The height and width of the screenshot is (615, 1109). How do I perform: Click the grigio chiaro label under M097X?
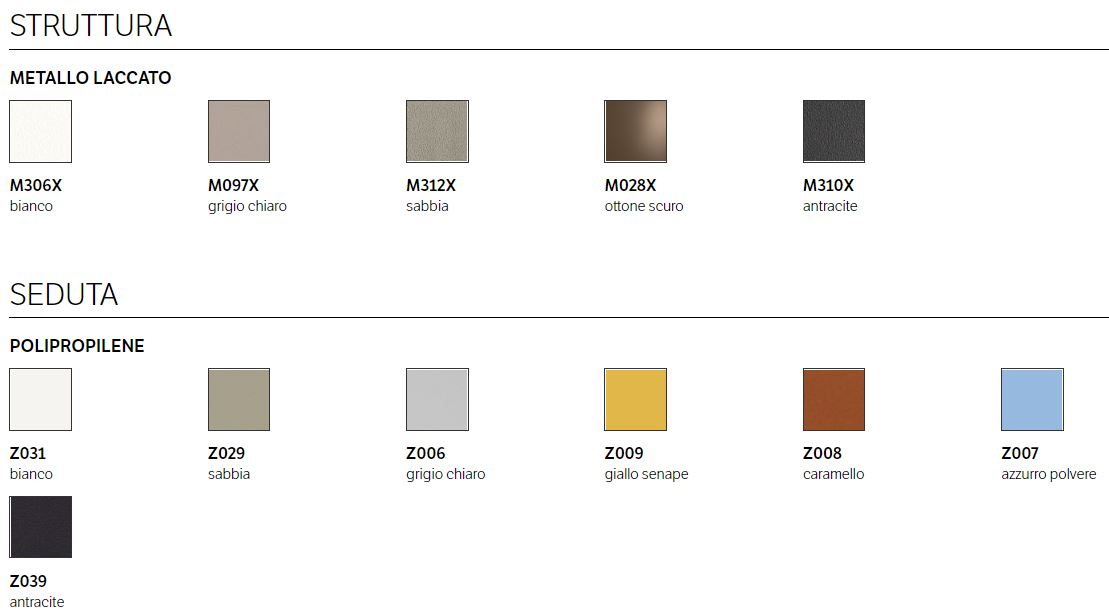pyautogui.click(x=246, y=205)
